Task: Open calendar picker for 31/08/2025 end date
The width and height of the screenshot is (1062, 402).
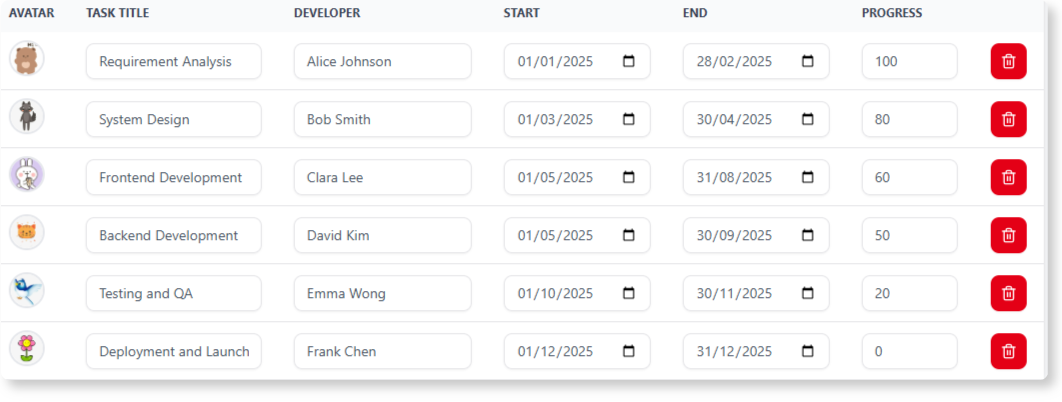Action: pyautogui.click(x=808, y=177)
